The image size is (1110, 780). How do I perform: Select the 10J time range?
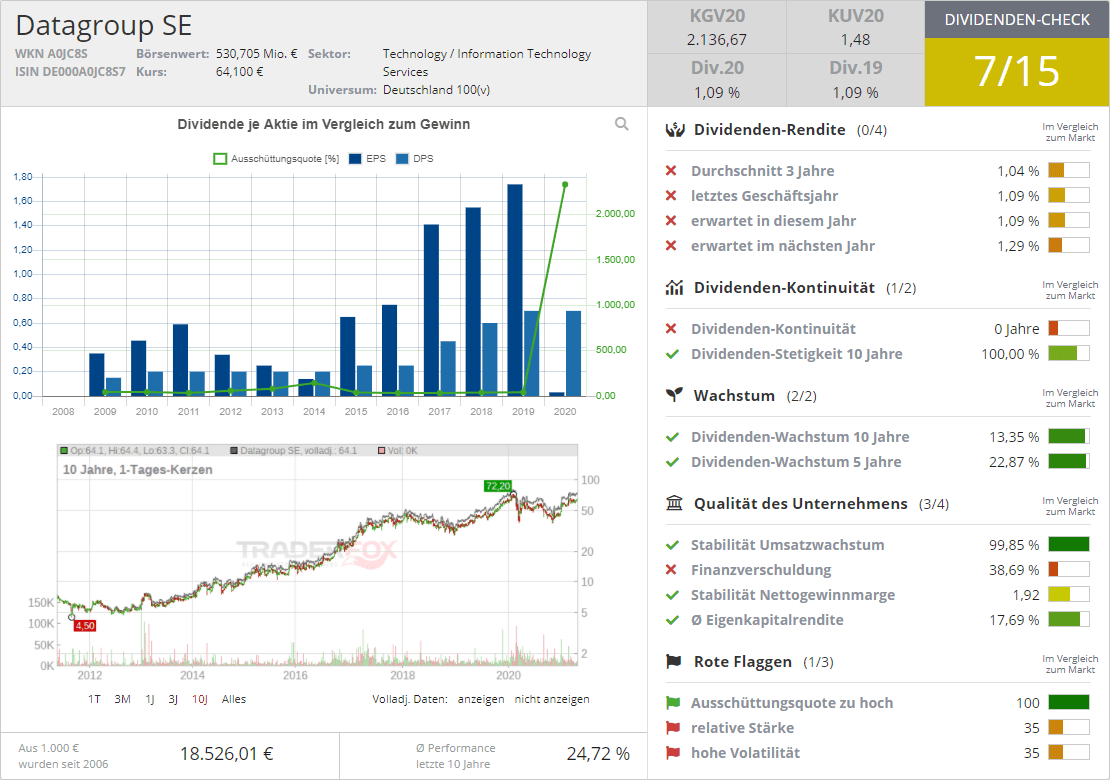[200, 699]
